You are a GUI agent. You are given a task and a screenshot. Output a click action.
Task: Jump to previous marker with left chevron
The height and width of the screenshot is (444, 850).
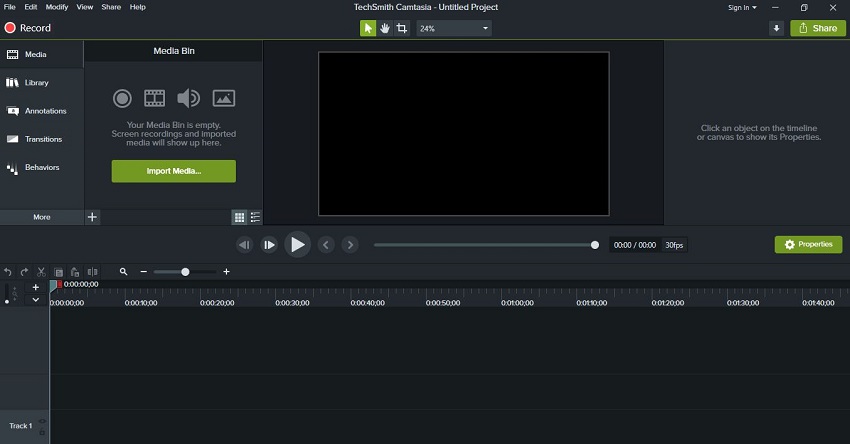click(326, 245)
